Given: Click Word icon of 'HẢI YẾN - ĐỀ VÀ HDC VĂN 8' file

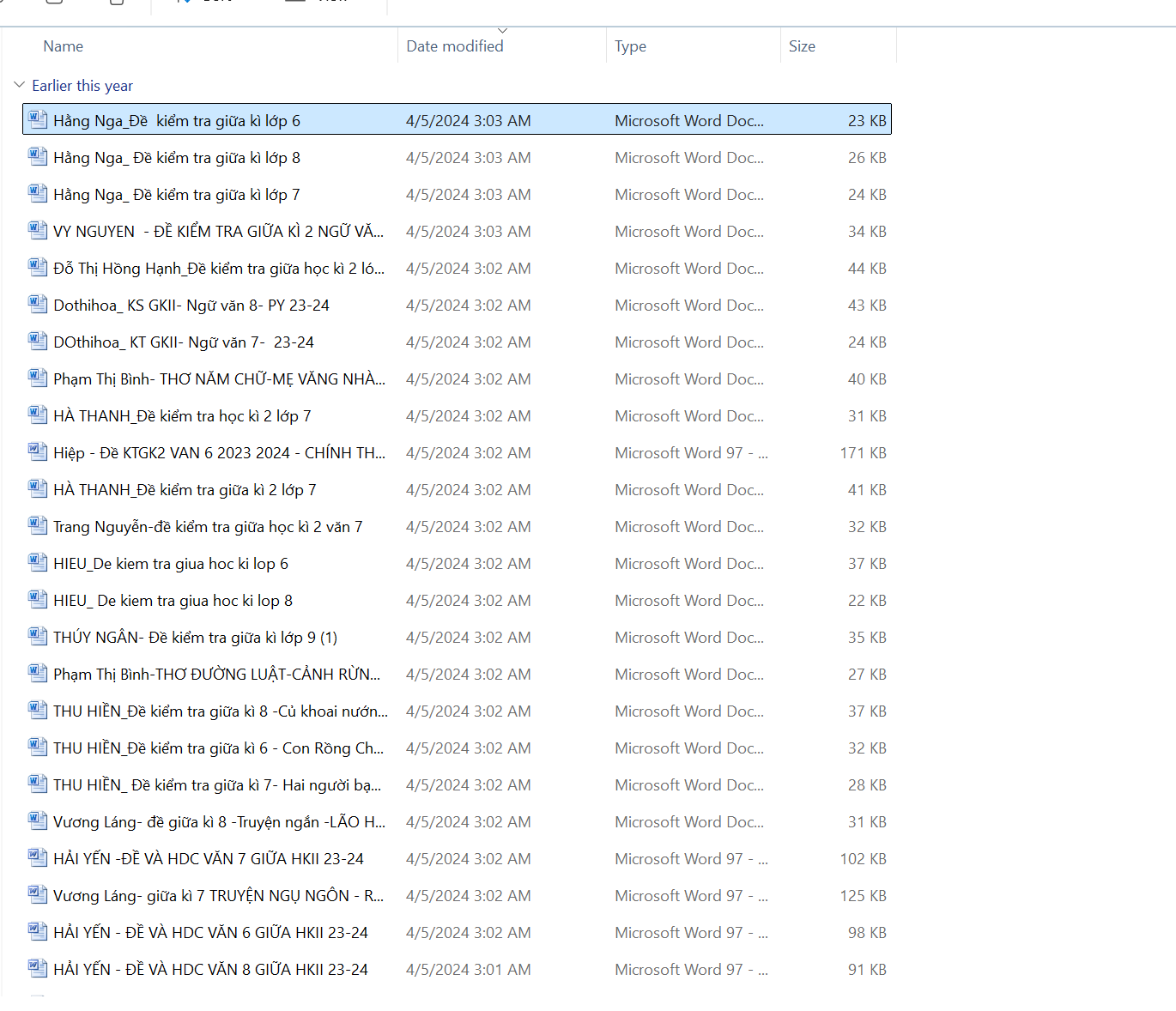Looking at the screenshot, I should tap(38, 968).
